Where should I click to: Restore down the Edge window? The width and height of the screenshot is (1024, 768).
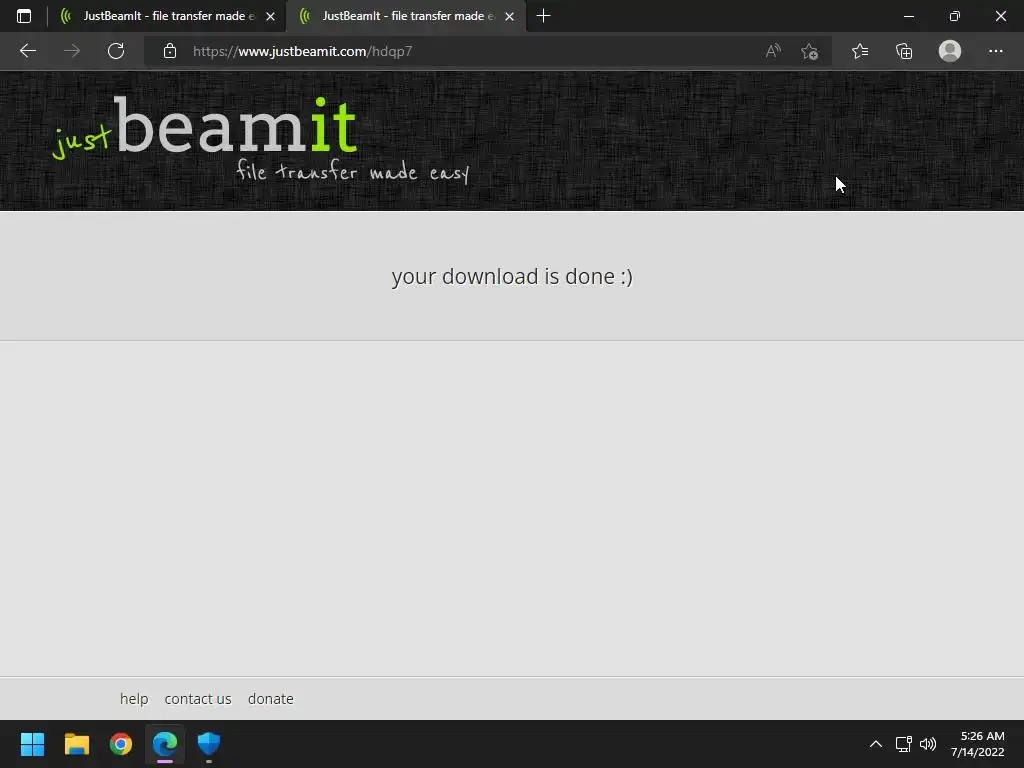pos(955,16)
